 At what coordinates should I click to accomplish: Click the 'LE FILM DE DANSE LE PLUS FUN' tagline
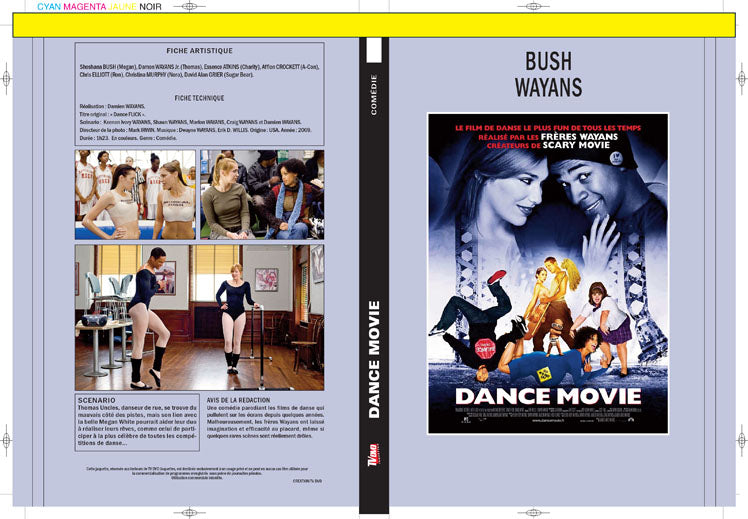[548, 128]
